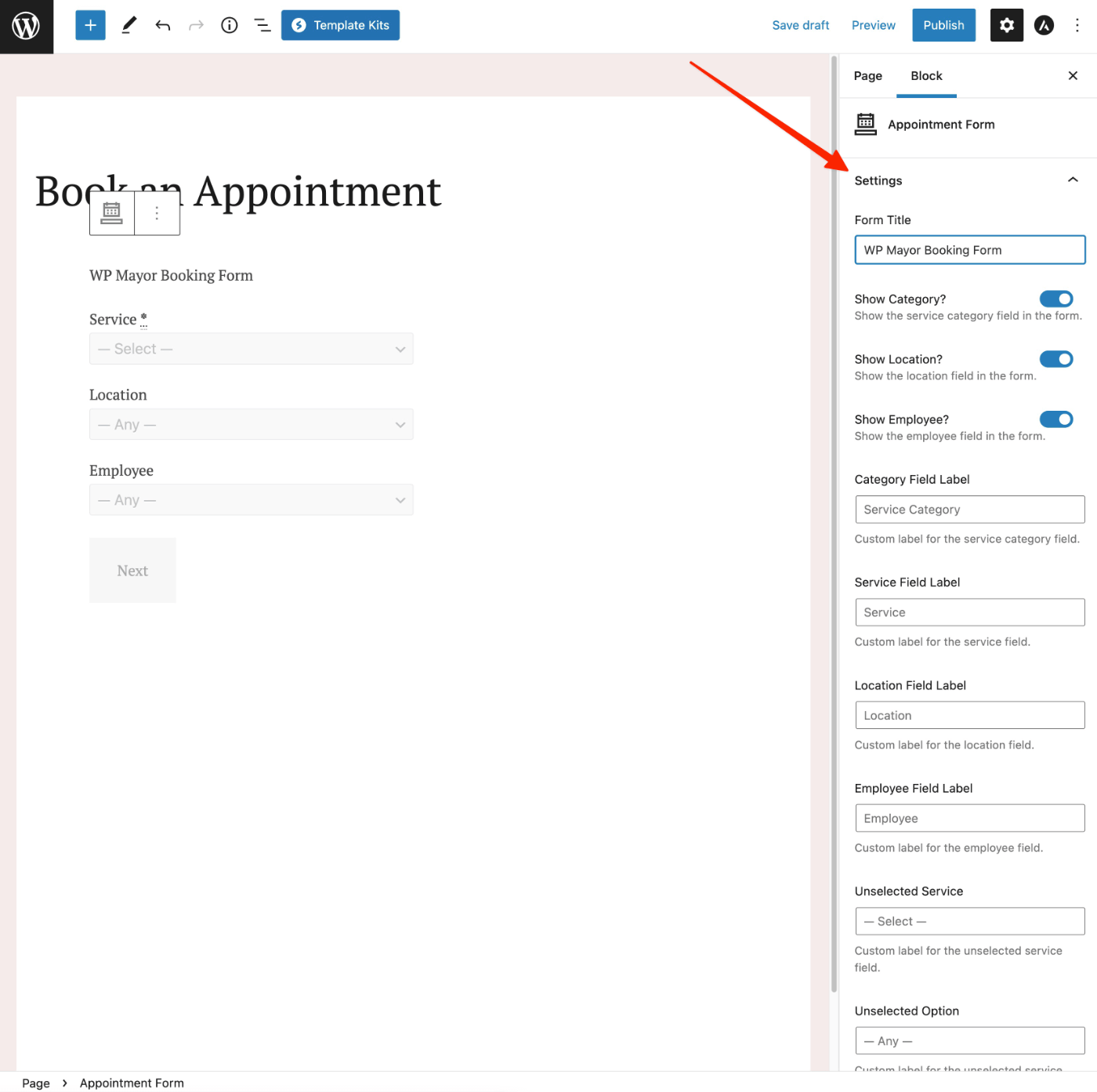This screenshot has width=1097, height=1092.
Task: Click the Service Field Label input
Action: pyautogui.click(x=970, y=612)
